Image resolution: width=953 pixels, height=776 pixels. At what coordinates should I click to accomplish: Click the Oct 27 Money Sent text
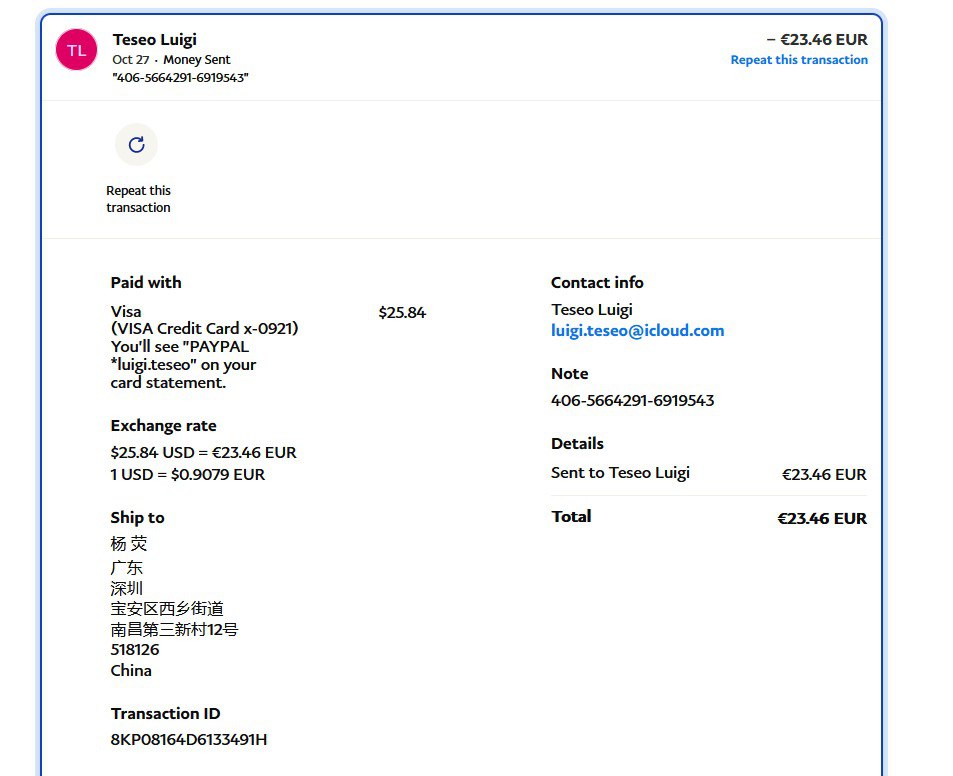[x=171, y=60]
